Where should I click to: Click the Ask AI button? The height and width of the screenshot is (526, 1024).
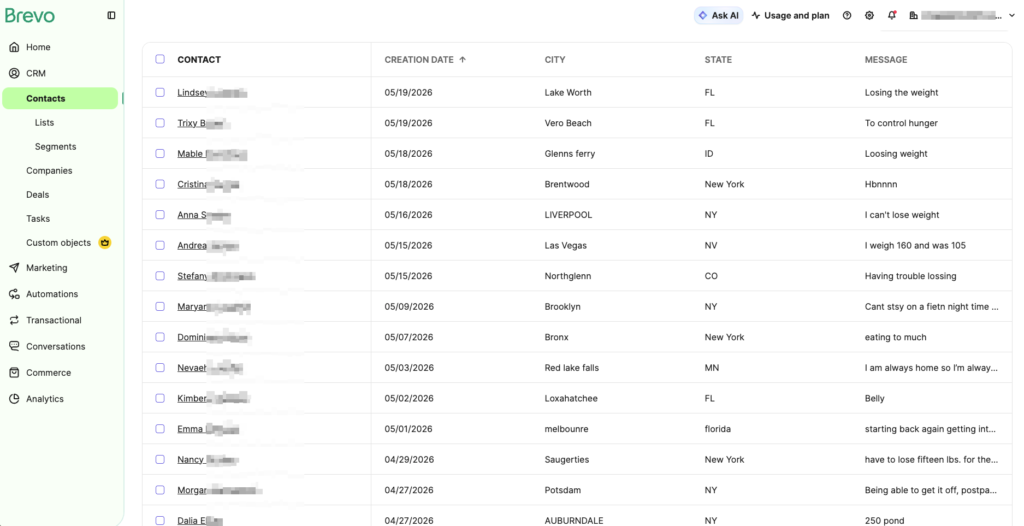[718, 16]
